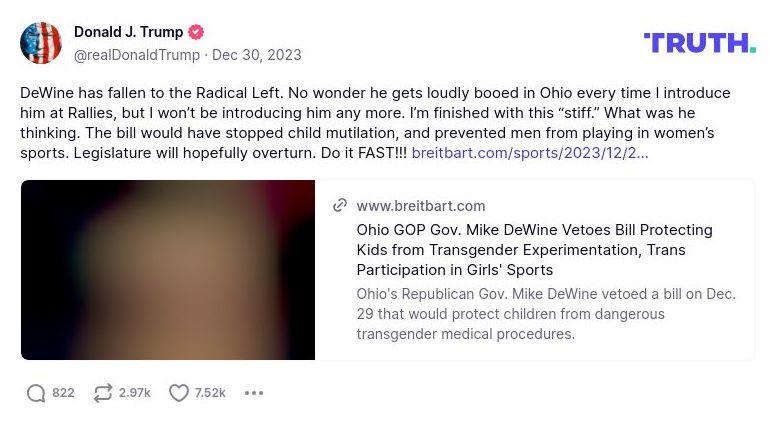Click the Donald J. Trump display name
Image resolution: width=777 pixels, height=423 pixels.
pos(128,33)
